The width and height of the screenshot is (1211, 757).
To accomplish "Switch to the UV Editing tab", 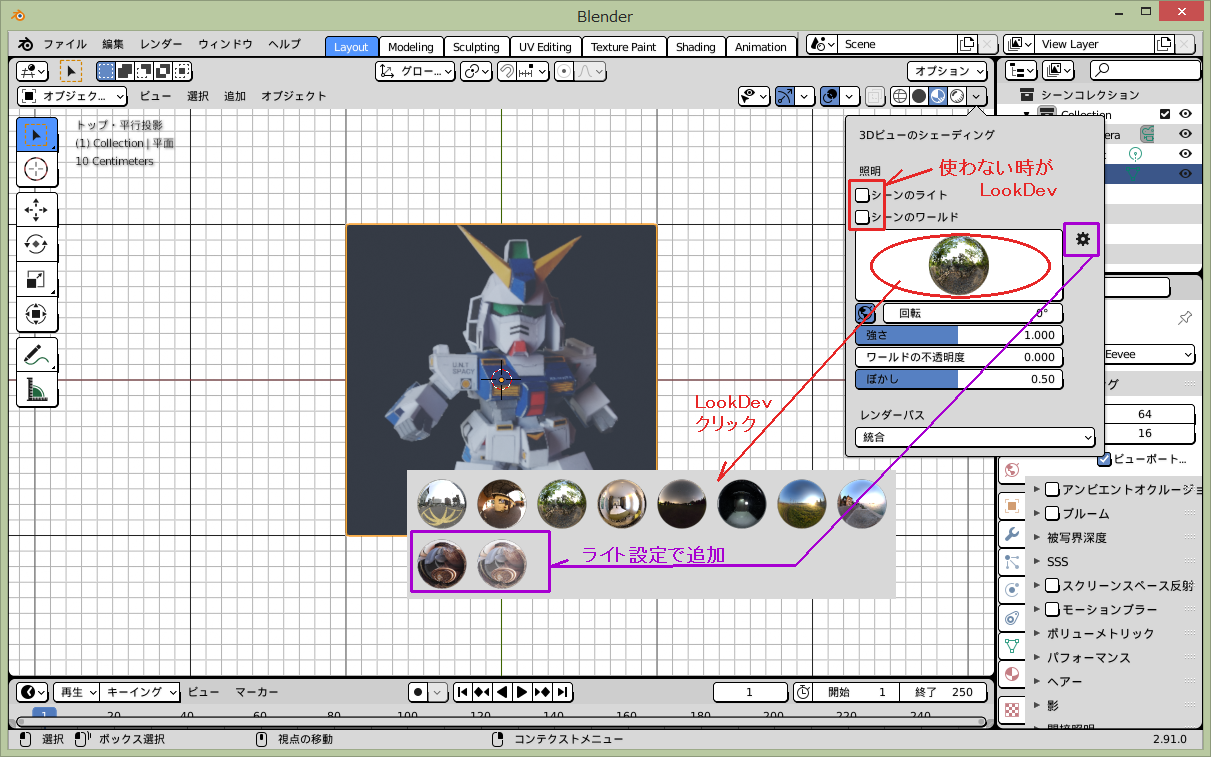I will coord(545,47).
